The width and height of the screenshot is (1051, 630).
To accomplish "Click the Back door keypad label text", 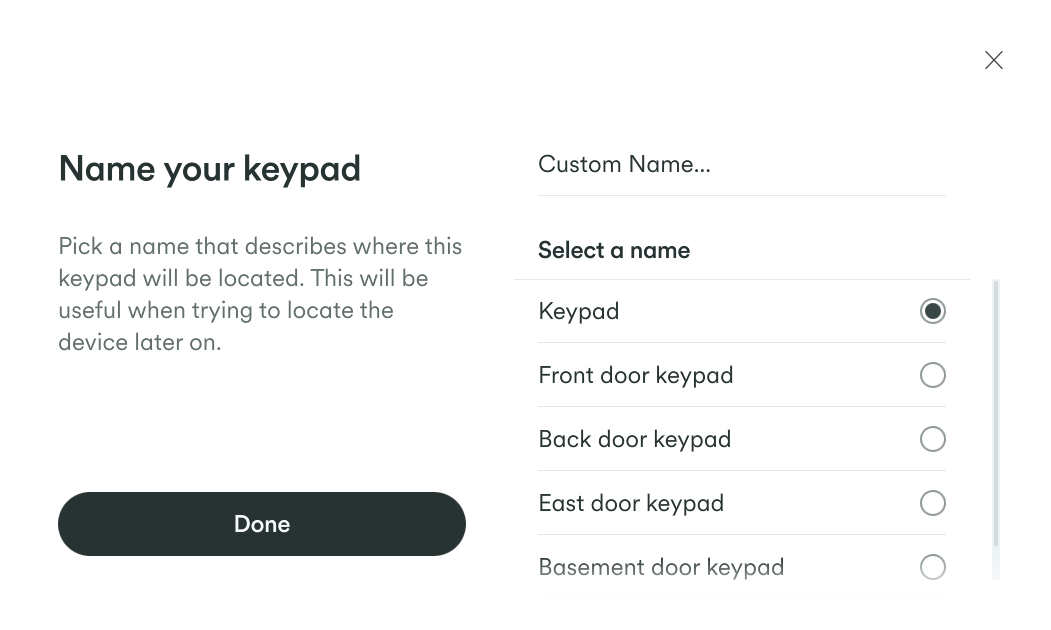I will 634,439.
